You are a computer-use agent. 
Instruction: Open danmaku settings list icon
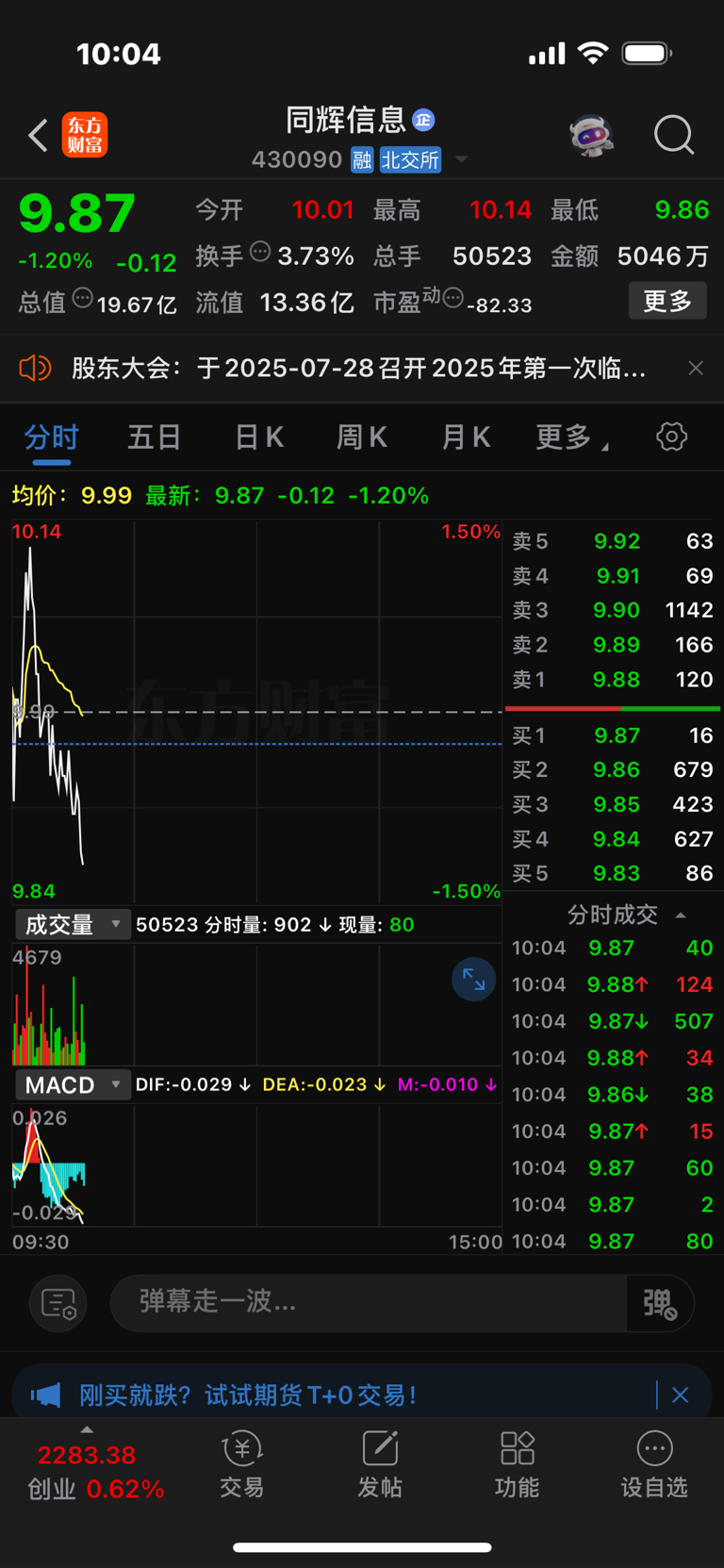point(58,1304)
